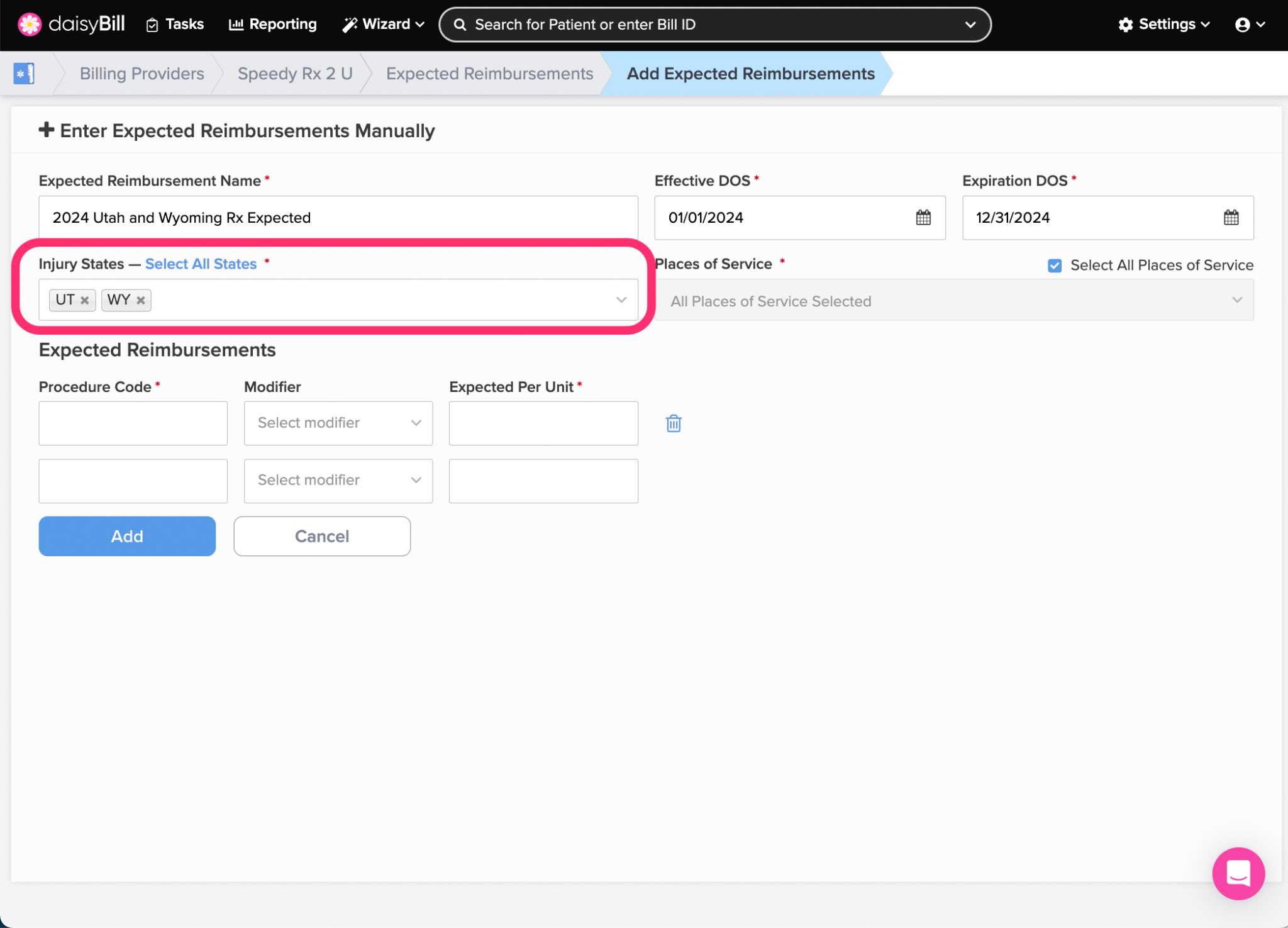Open the Expiration DOS calendar picker
Image resolution: width=1288 pixels, height=928 pixels.
click(1230, 218)
